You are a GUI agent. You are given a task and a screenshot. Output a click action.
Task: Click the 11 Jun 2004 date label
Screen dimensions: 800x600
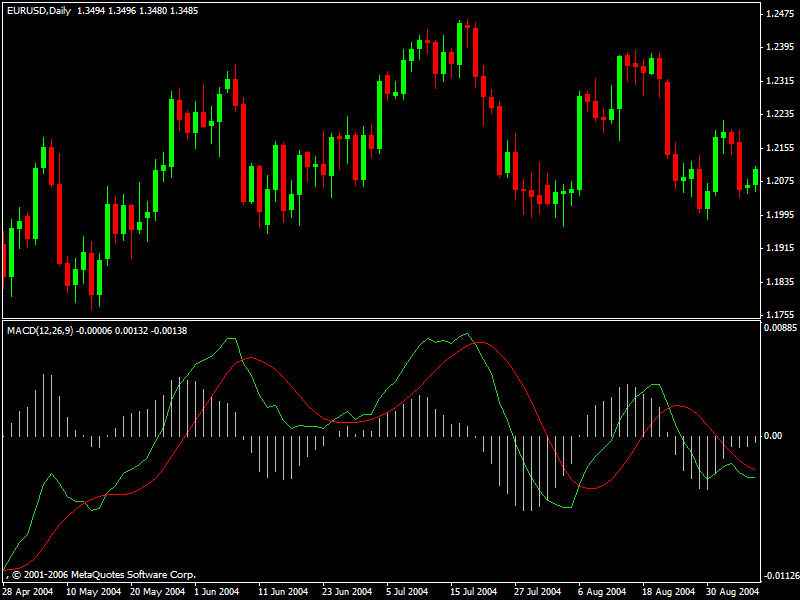[x=283, y=592]
